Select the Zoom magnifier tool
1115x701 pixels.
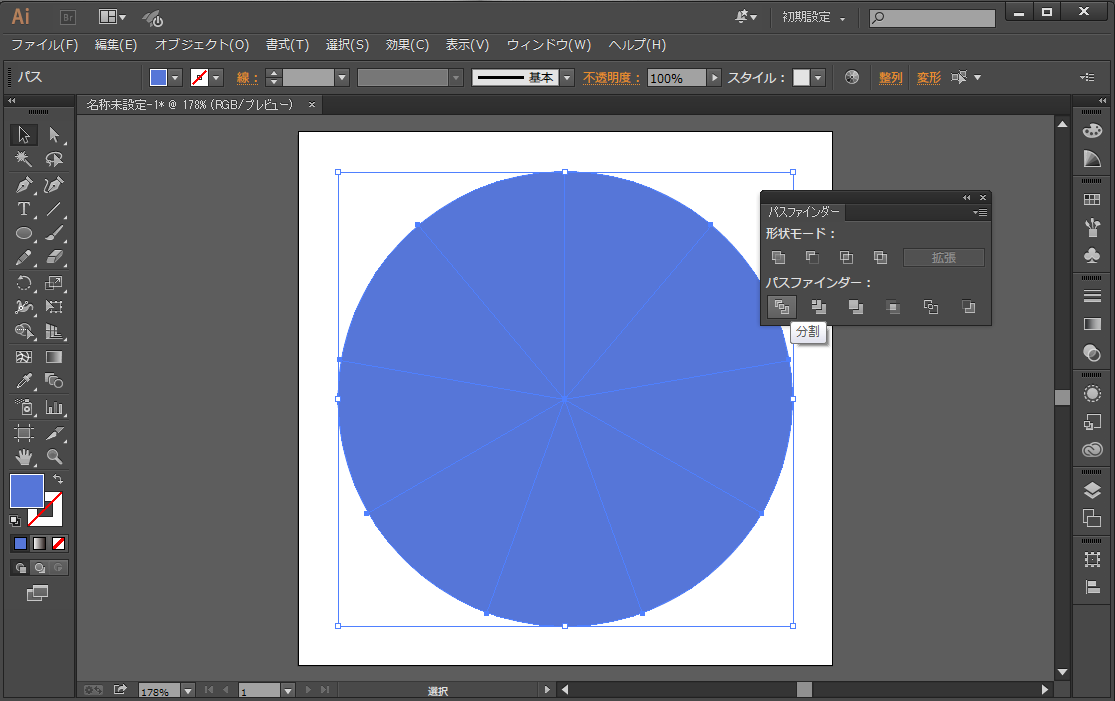54,456
